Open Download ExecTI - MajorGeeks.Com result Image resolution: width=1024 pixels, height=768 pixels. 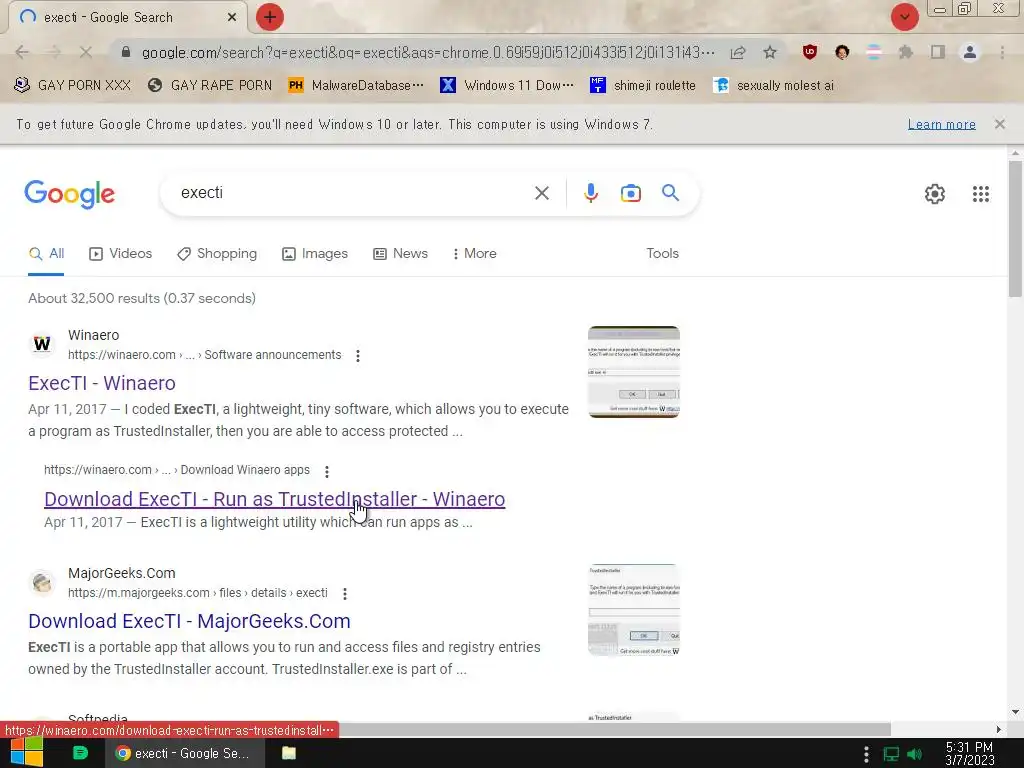(189, 621)
